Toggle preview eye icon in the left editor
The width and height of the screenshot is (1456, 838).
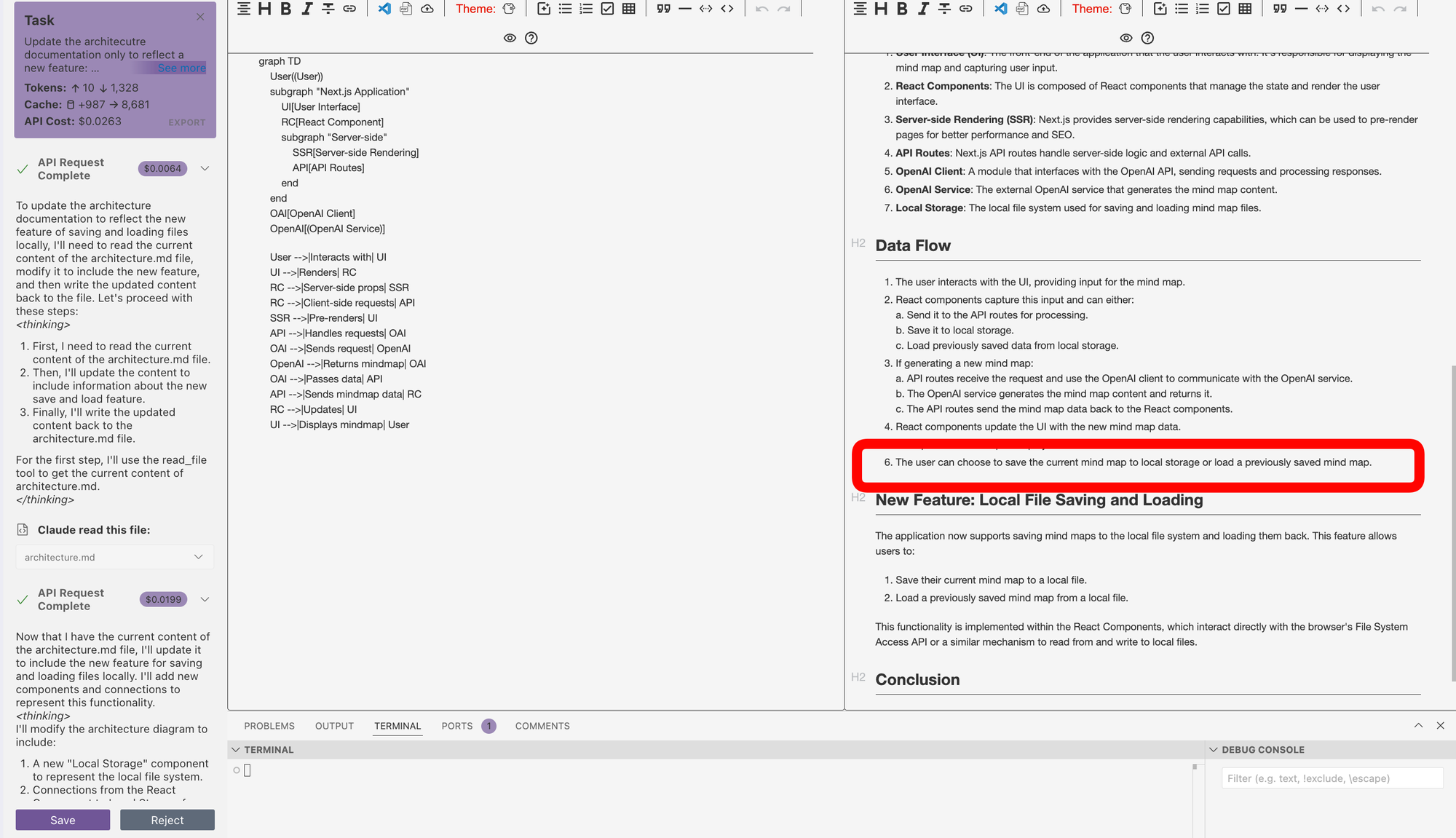(x=510, y=38)
